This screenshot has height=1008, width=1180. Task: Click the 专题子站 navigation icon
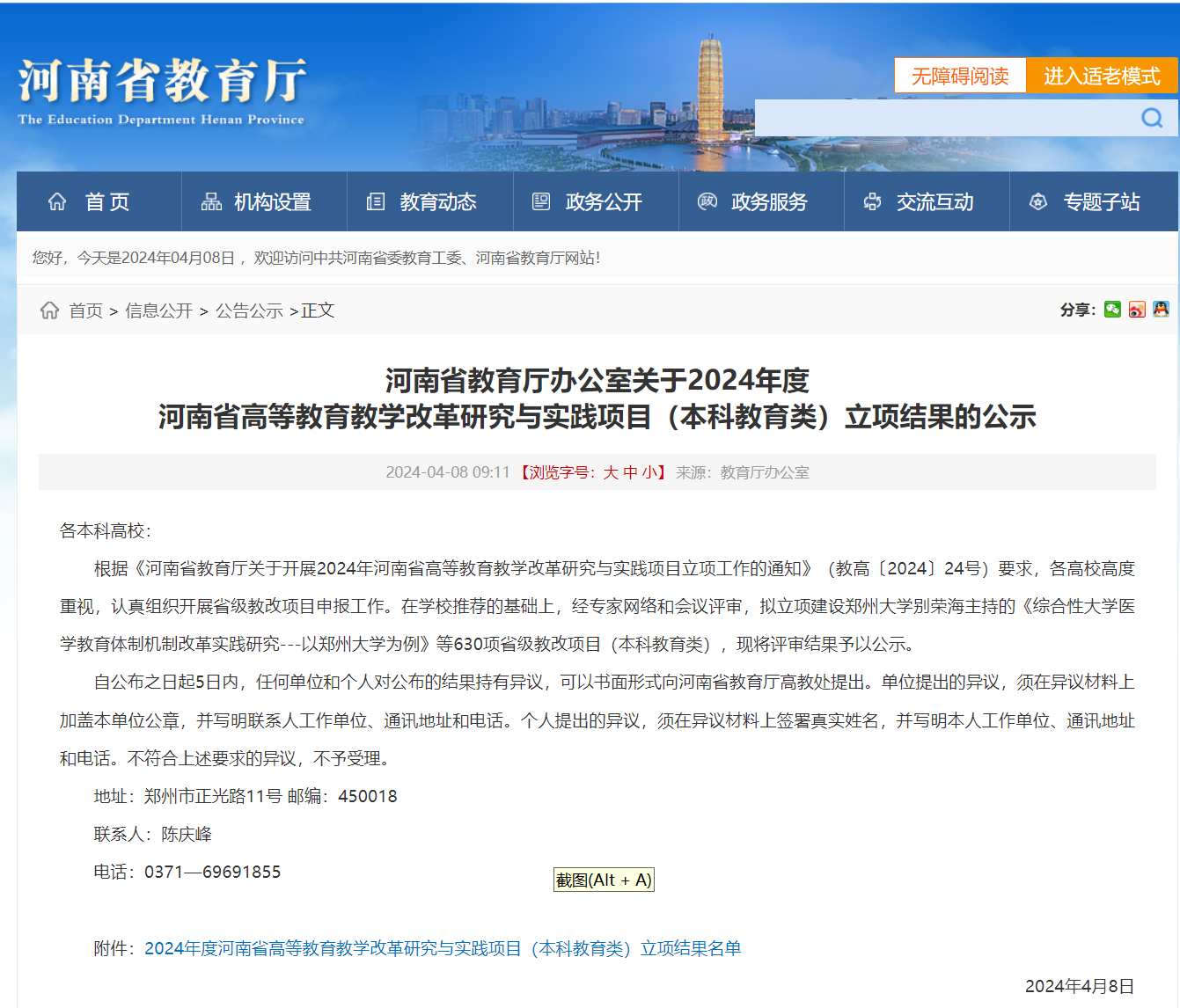1038,202
